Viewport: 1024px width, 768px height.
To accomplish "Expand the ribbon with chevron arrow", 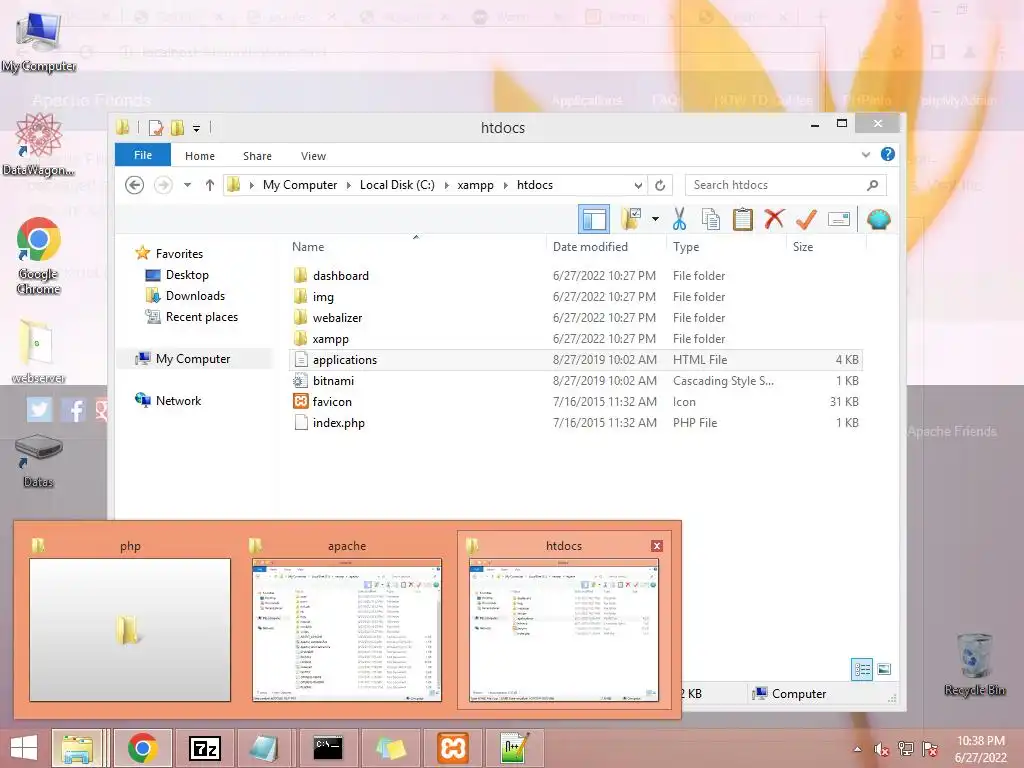I will [x=866, y=155].
